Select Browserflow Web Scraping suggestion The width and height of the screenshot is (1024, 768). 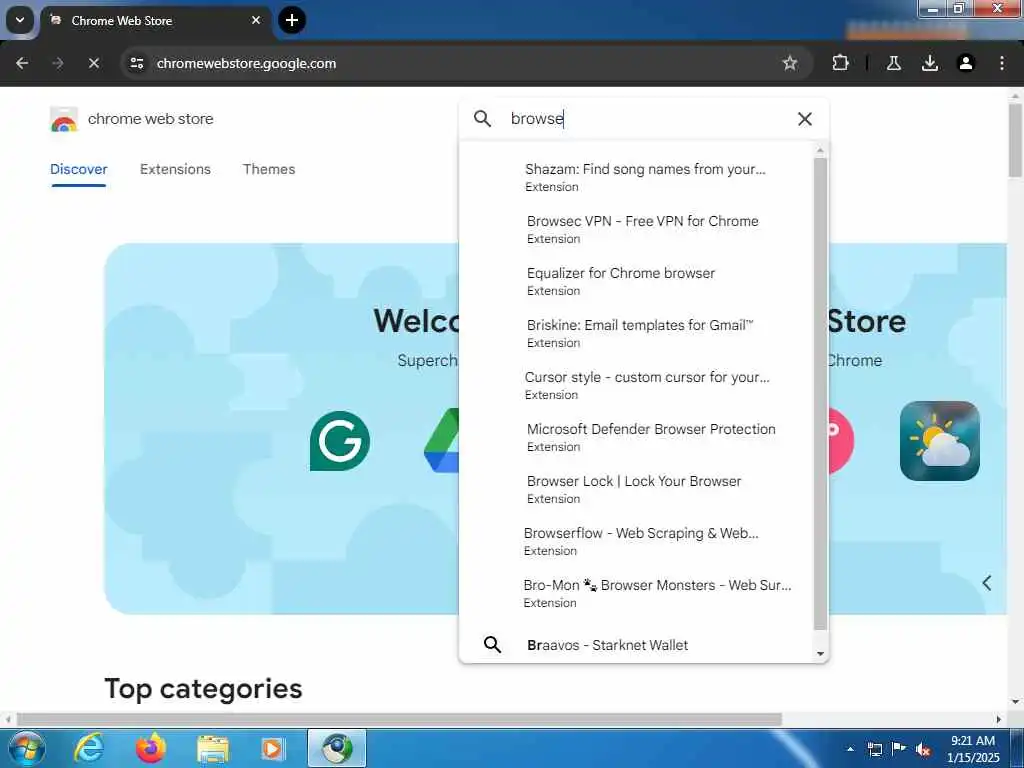point(637,541)
